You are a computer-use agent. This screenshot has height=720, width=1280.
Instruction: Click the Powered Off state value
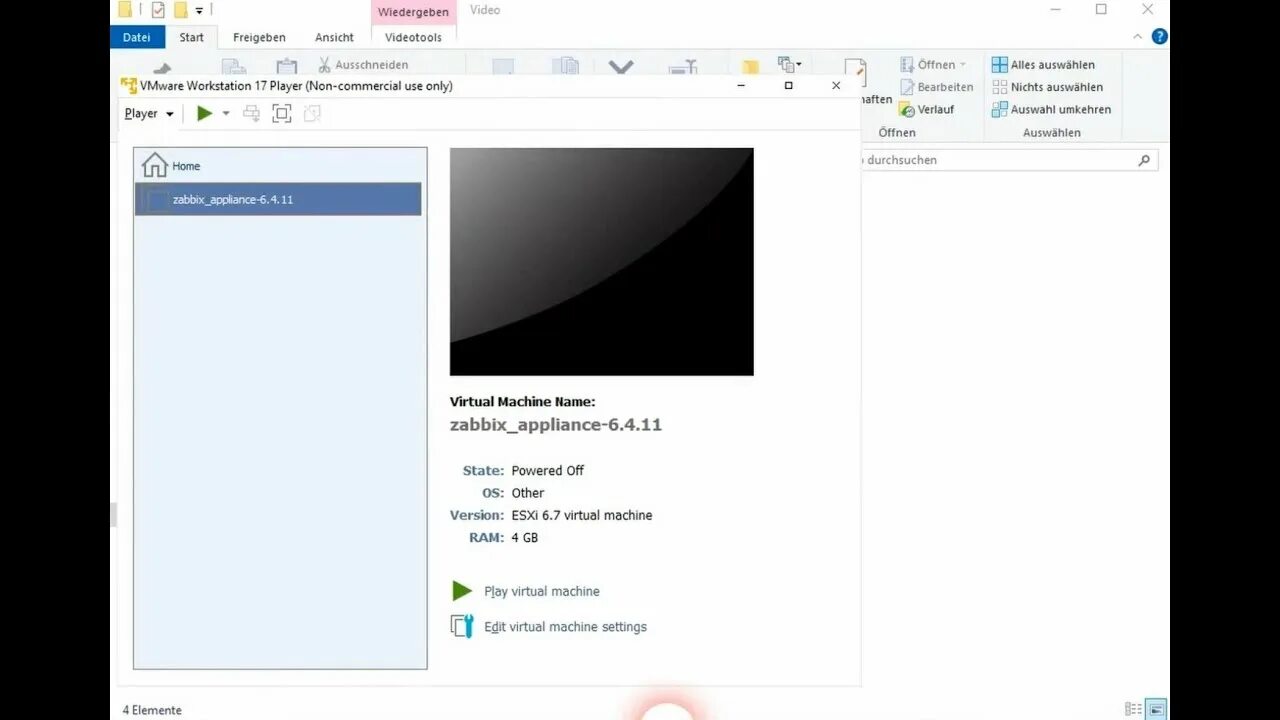click(547, 470)
